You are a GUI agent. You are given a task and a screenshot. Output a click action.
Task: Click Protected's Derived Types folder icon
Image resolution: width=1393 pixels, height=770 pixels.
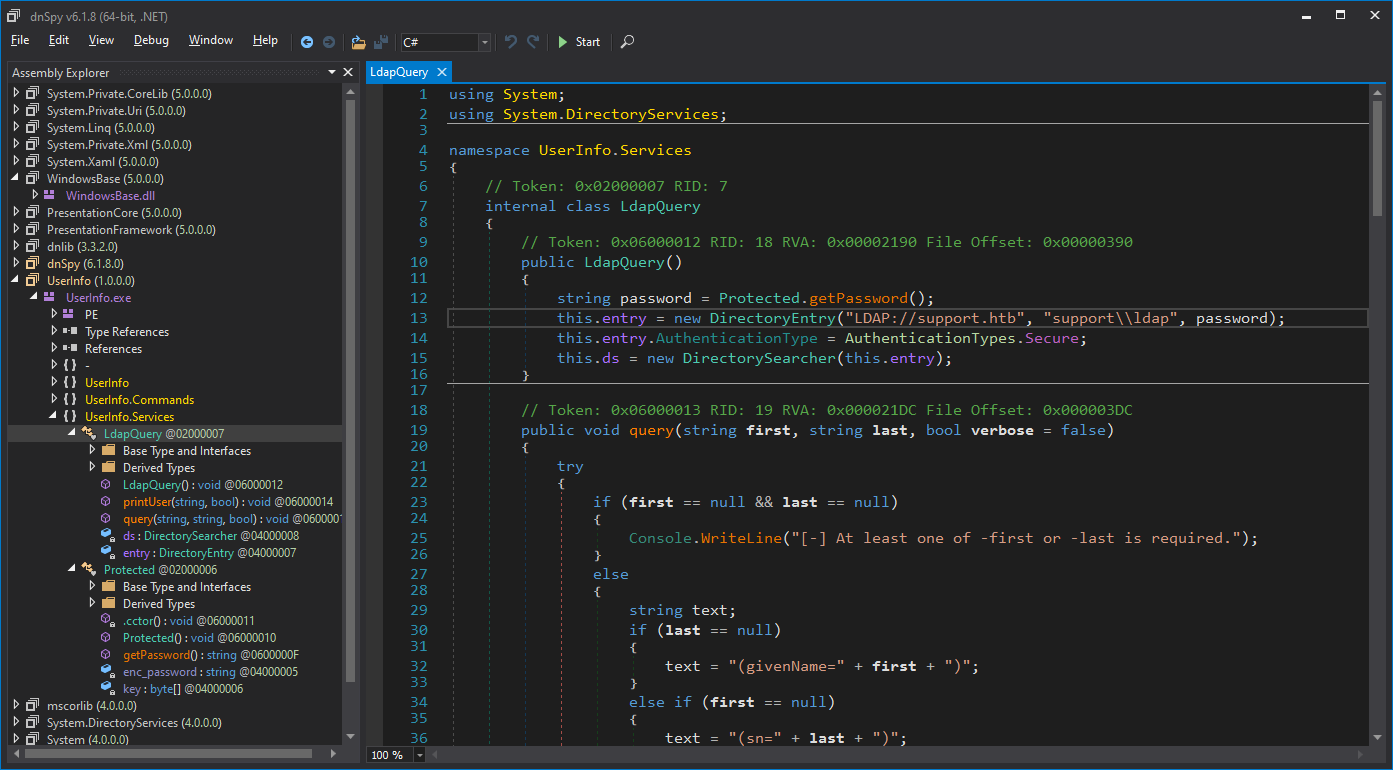(108, 603)
